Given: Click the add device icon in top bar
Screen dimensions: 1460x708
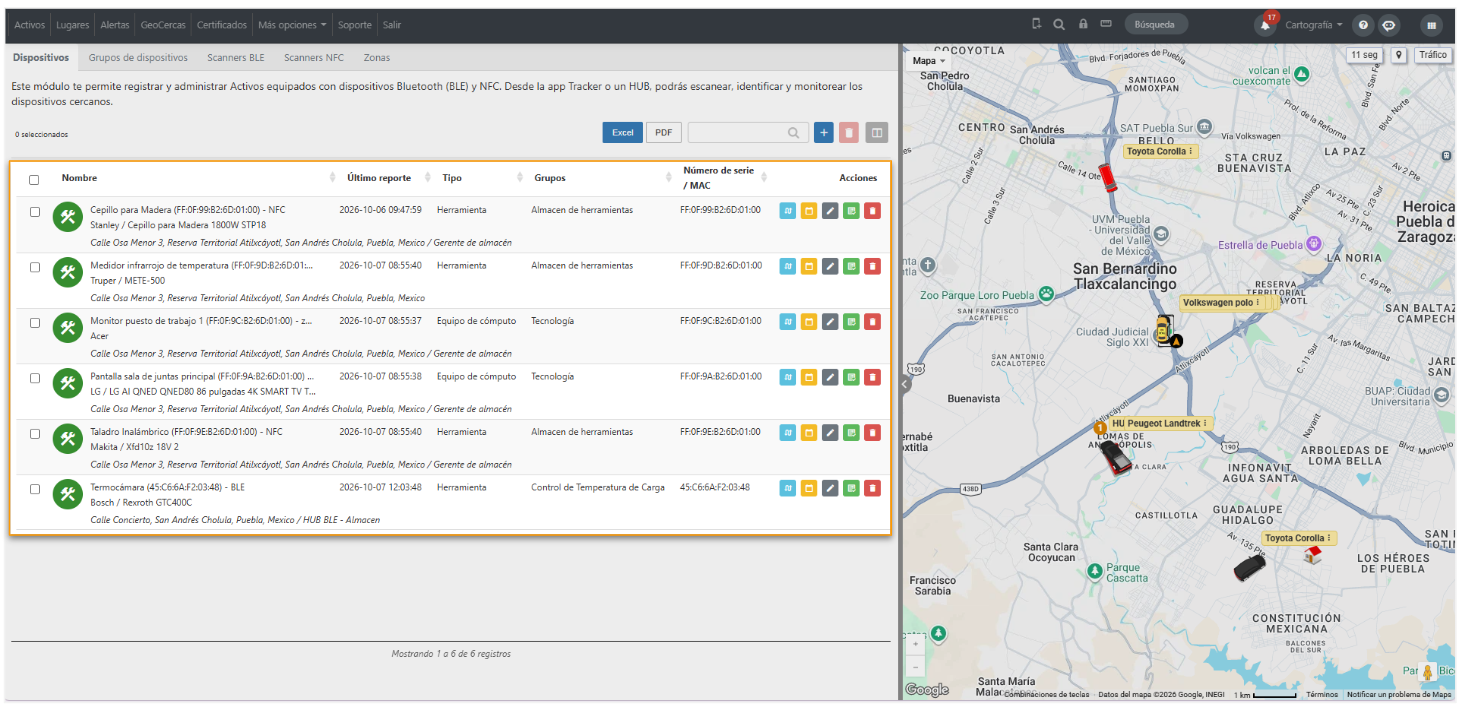Looking at the screenshot, I should 1037,24.
